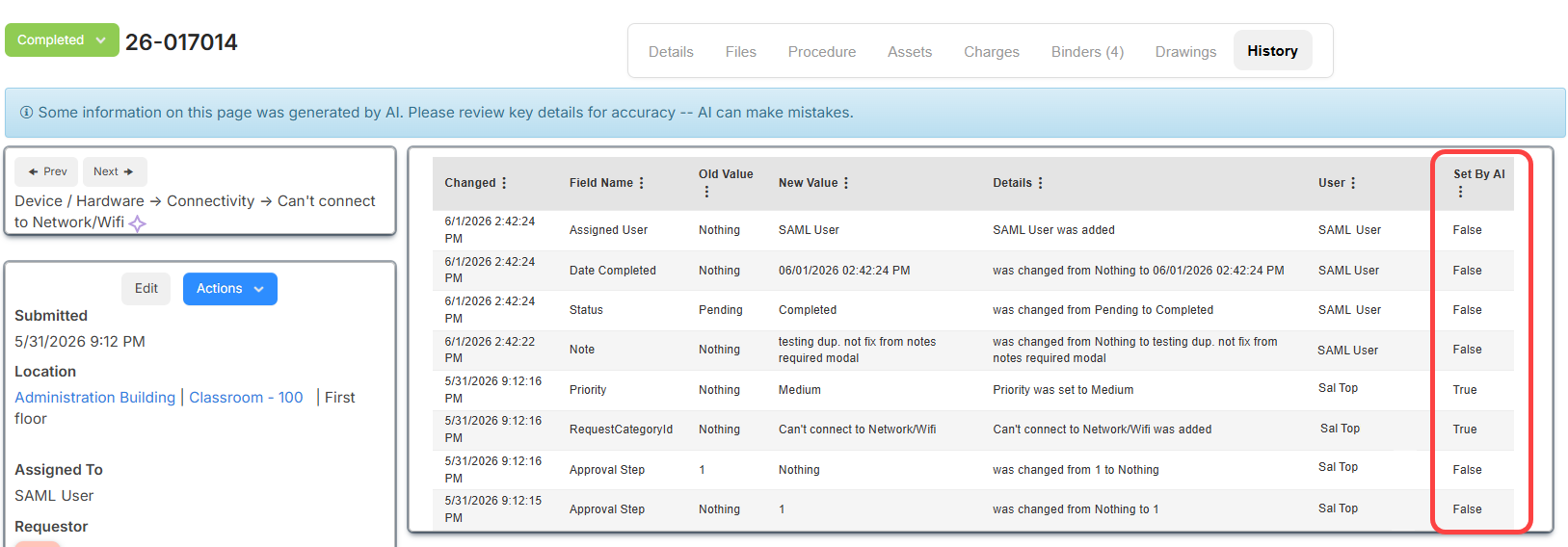Click the Edit button
The image size is (1568, 547).
[x=146, y=289]
